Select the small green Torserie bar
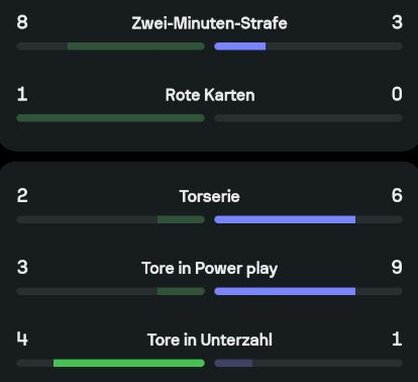418x382 pixels. 181,220
